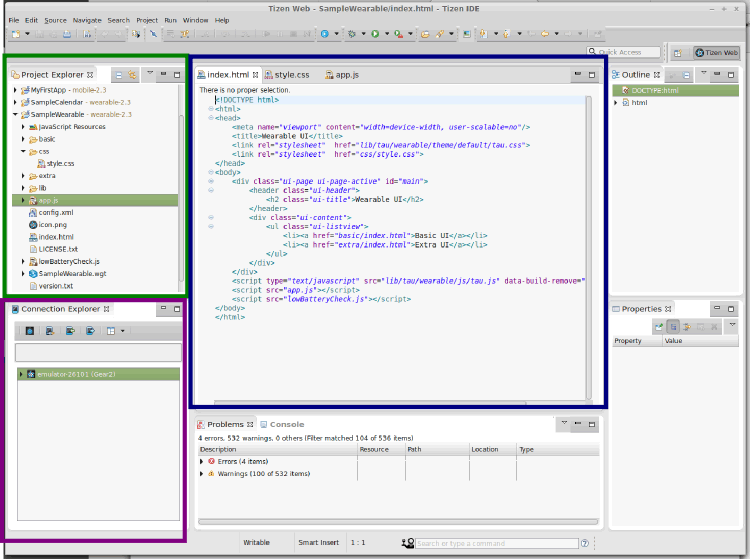
Task: Click the Print toolbar icon
Action: [67, 34]
